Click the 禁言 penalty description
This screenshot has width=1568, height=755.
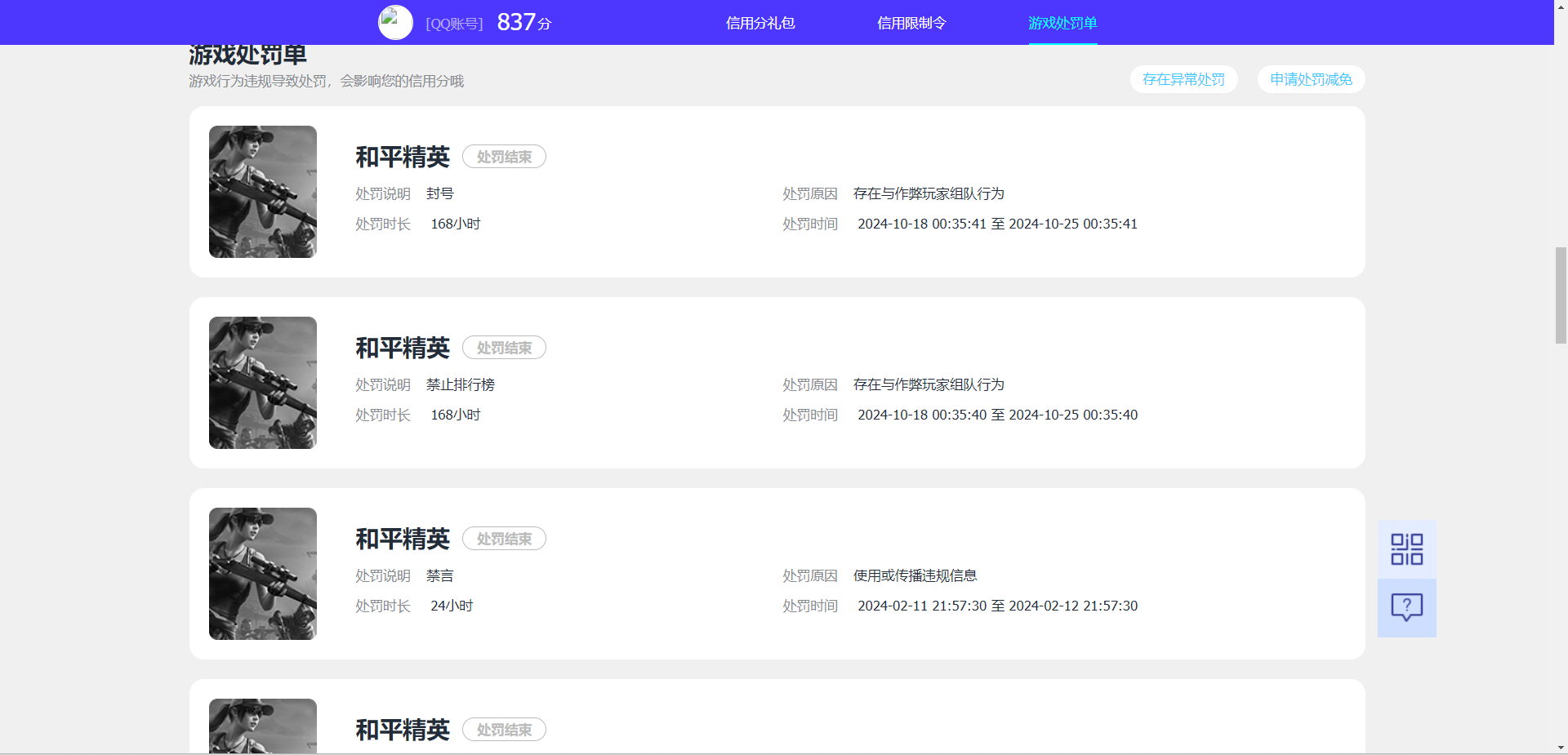pyautogui.click(x=440, y=575)
